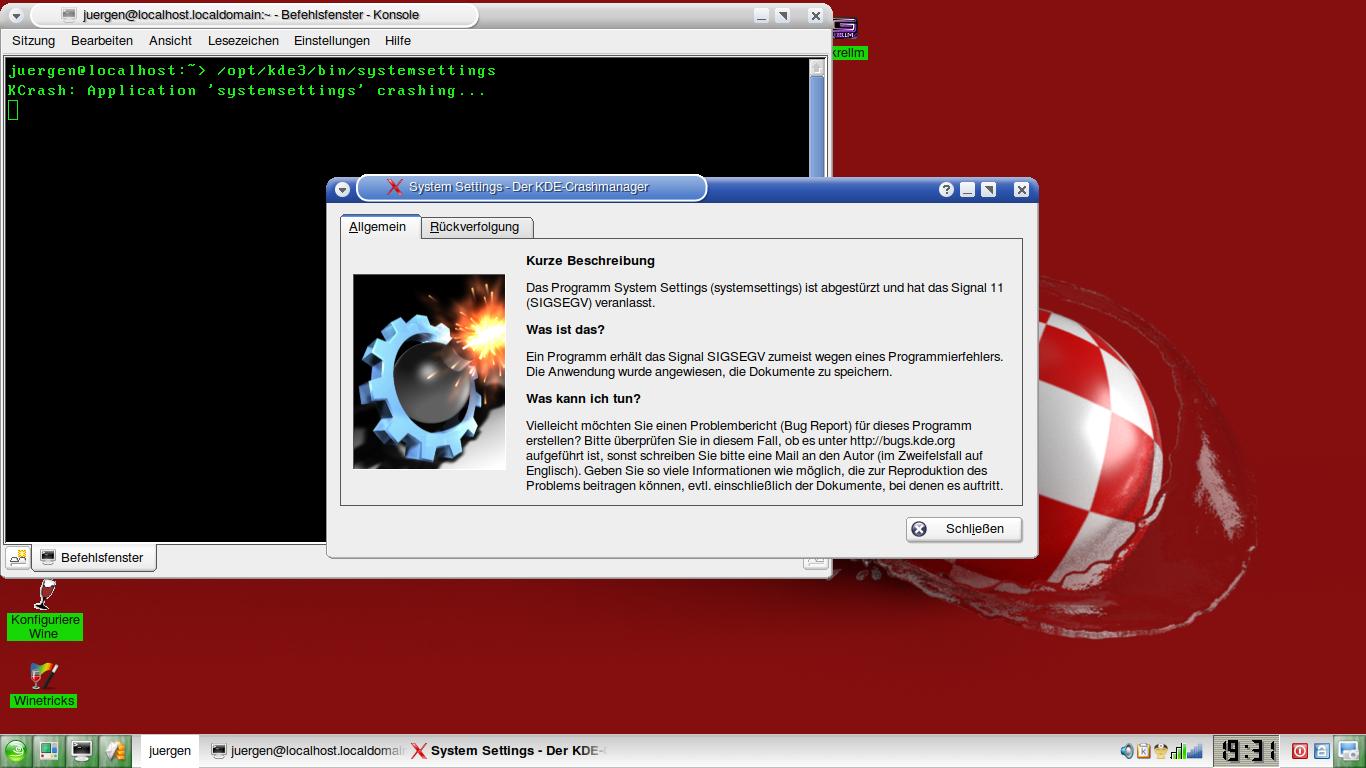Screen dimensions: 1366x768
Task: Open the Rückverfolgung tab in crash manager
Action: [x=475, y=227]
